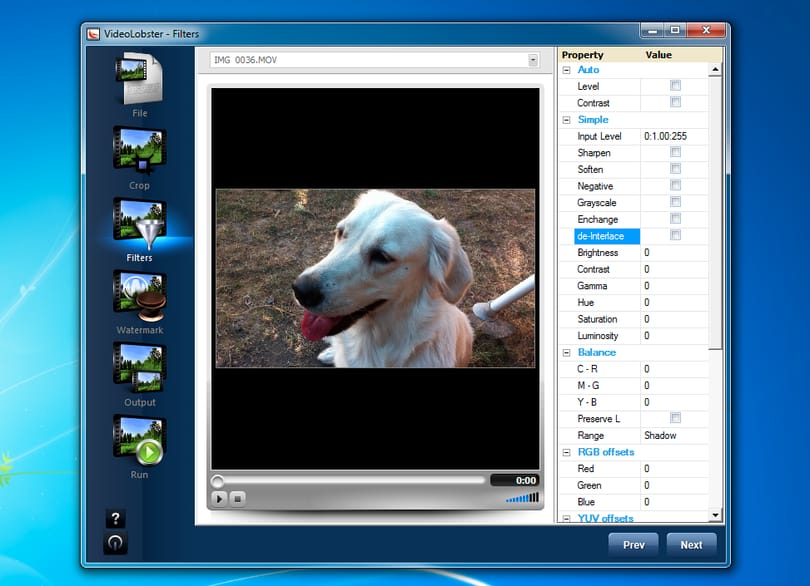Toggle the Grayscale checkbox
This screenshot has height=586, width=810.
point(675,202)
